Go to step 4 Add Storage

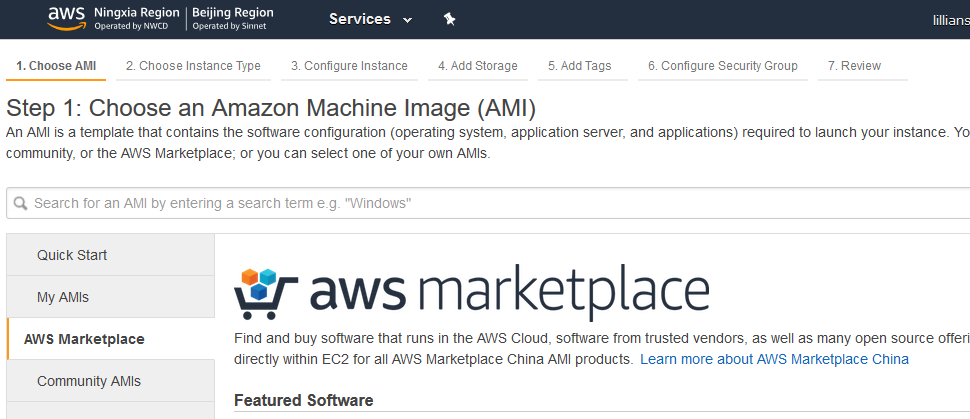coord(478,66)
